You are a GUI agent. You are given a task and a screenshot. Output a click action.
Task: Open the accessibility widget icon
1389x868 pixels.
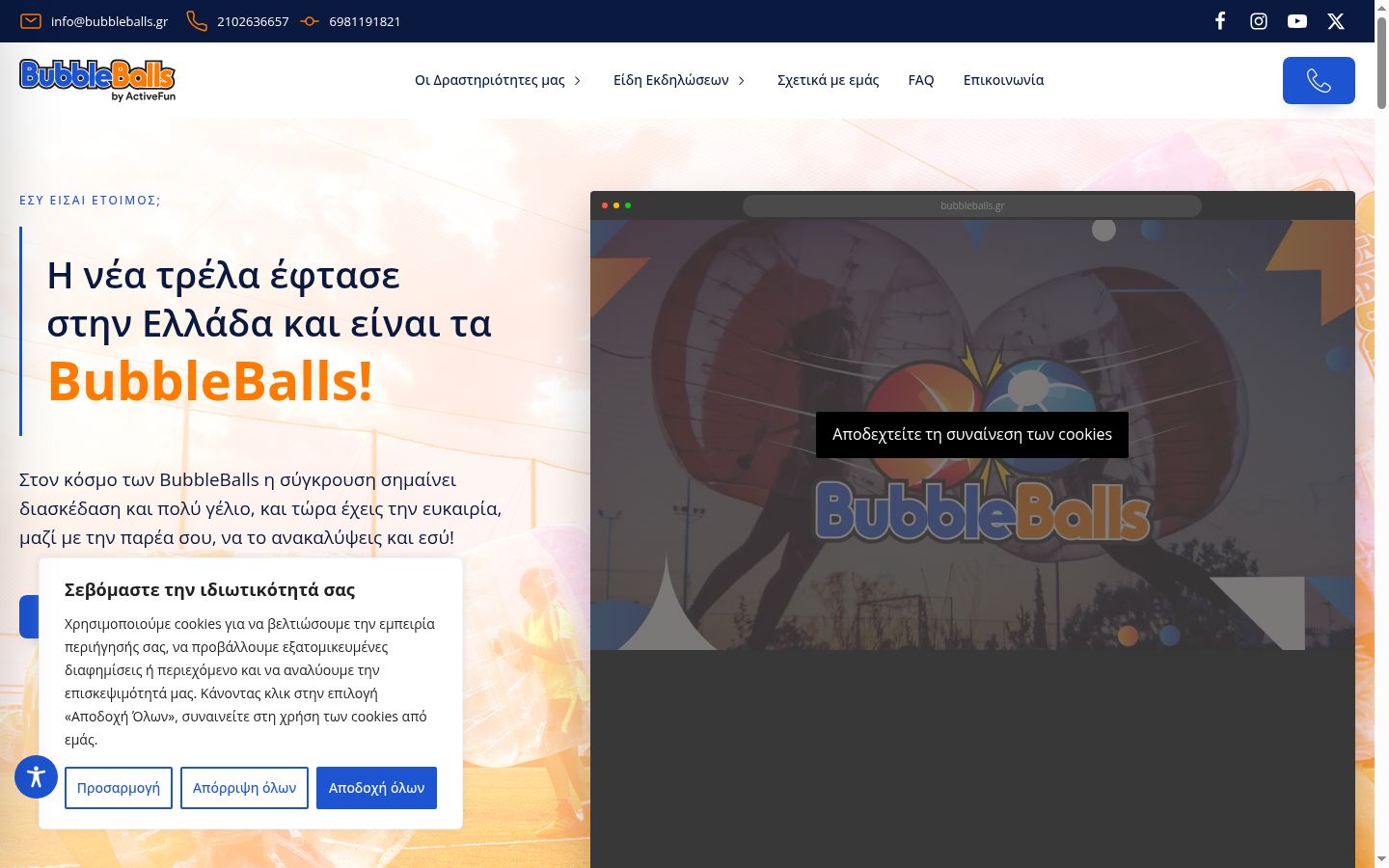pos(37,776)
